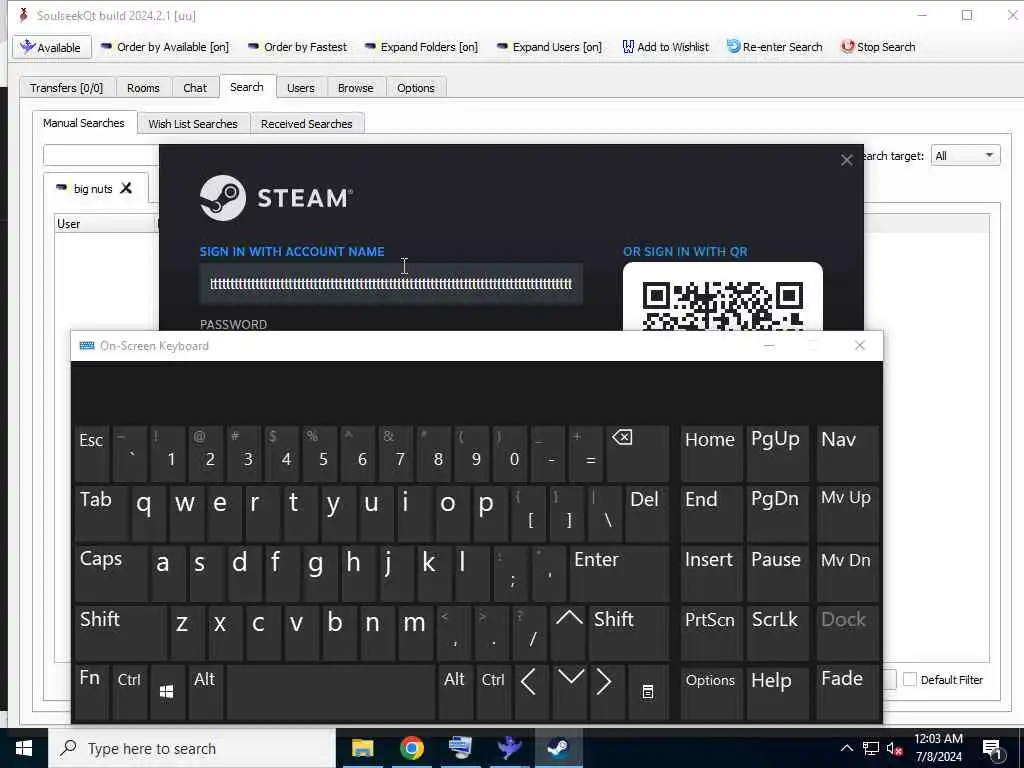Click the PrtScn key on keyboard

(x=711, y=633)
